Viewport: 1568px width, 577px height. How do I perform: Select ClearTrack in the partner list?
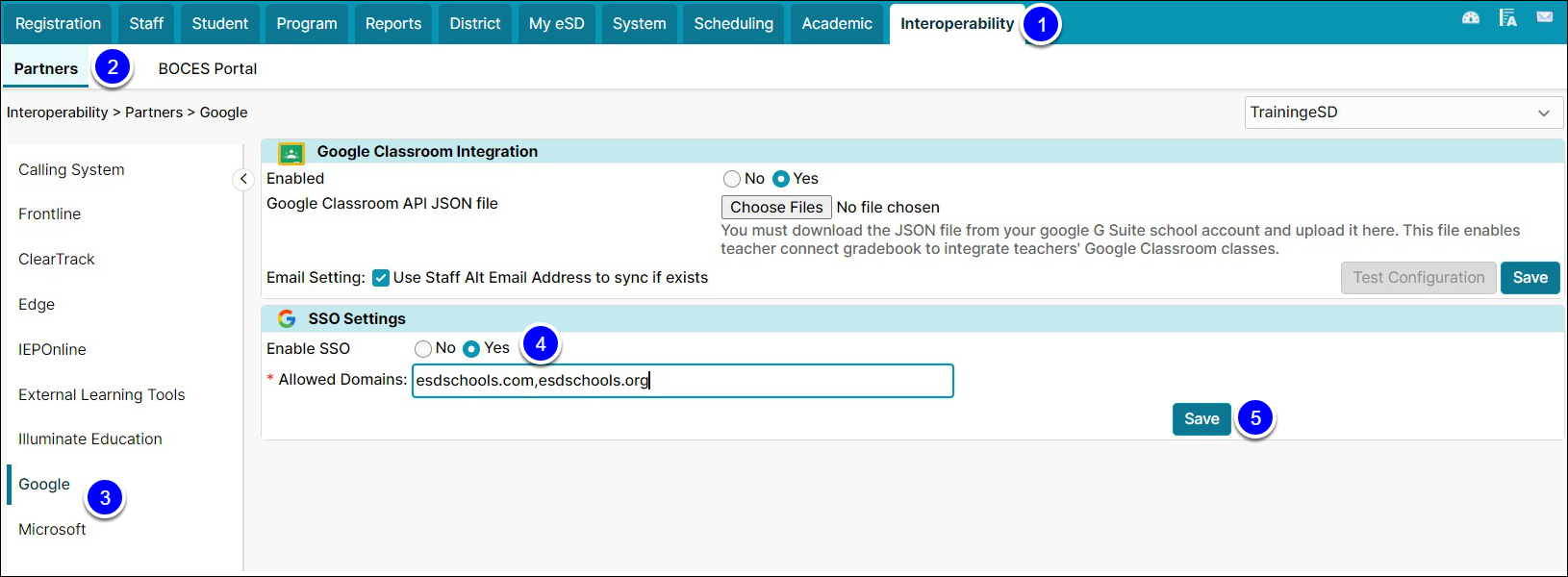click(57, 259)
